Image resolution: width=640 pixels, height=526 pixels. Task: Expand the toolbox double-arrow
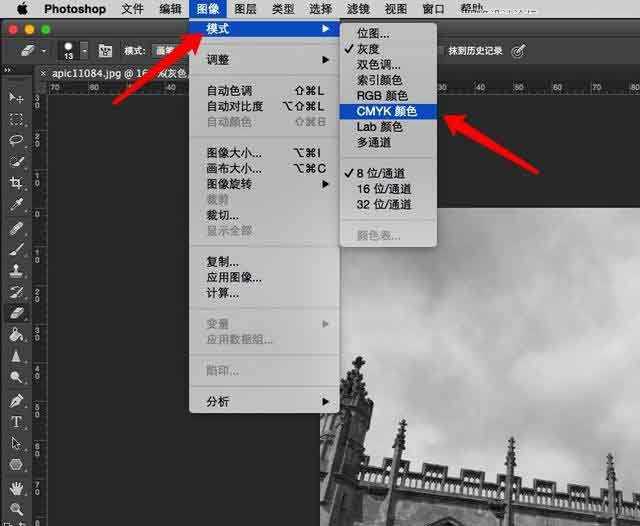[8, 70]
